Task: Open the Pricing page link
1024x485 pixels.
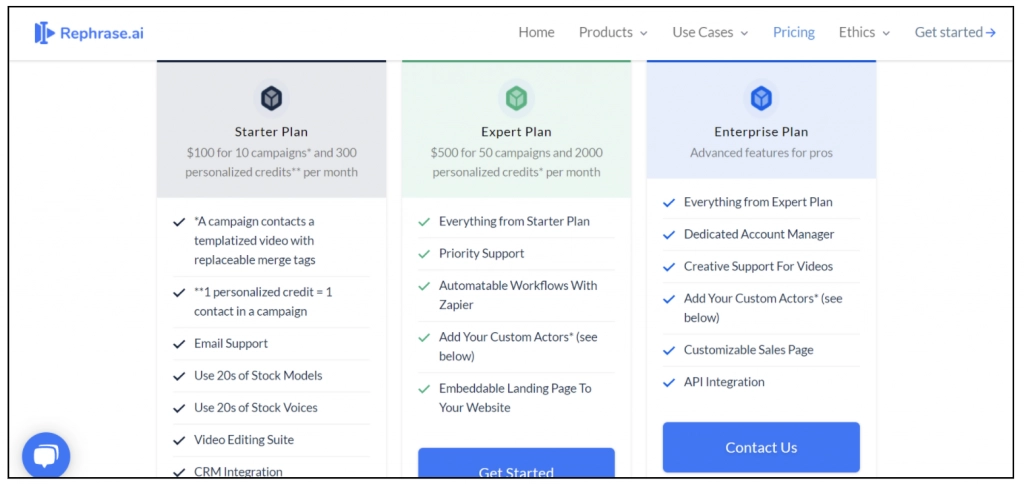Action: coord(794,33)
